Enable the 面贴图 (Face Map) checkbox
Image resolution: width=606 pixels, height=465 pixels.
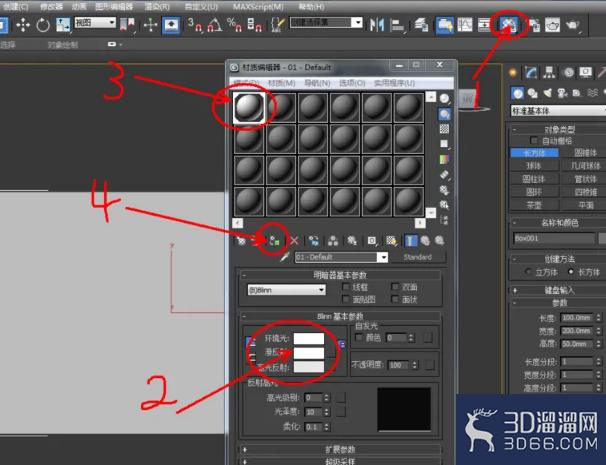coord(346,299)
